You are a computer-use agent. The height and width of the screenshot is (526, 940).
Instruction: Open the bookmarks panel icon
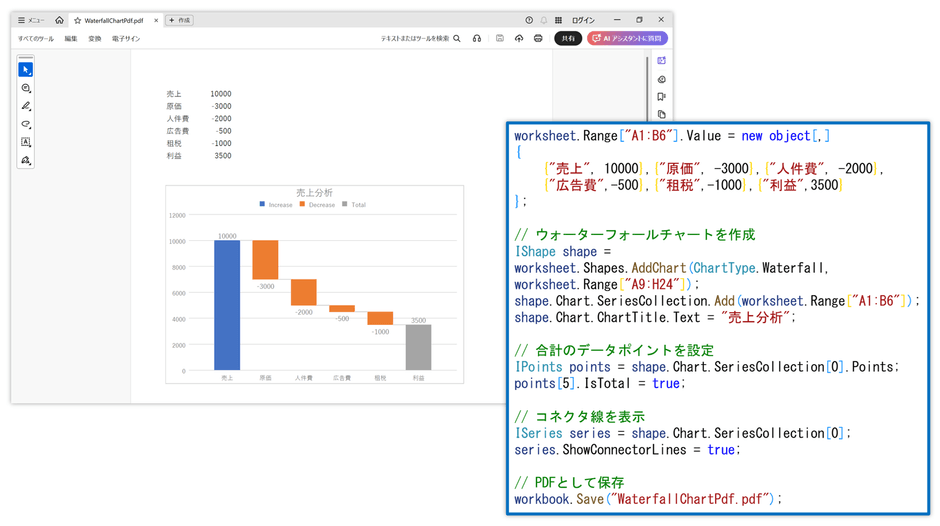pos(662,97)
